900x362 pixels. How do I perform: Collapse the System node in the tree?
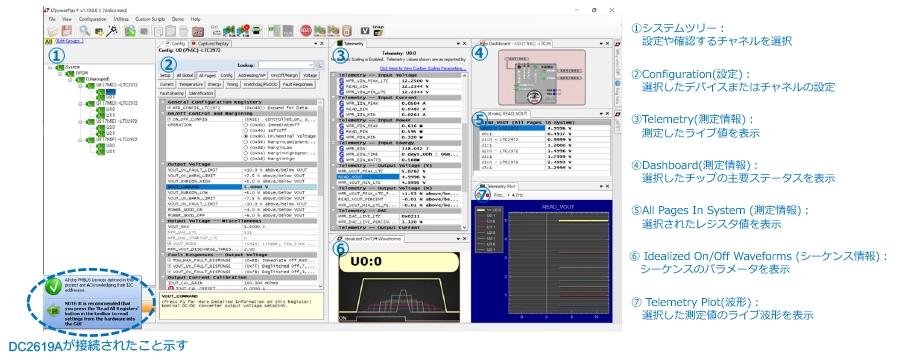(51, 68)
